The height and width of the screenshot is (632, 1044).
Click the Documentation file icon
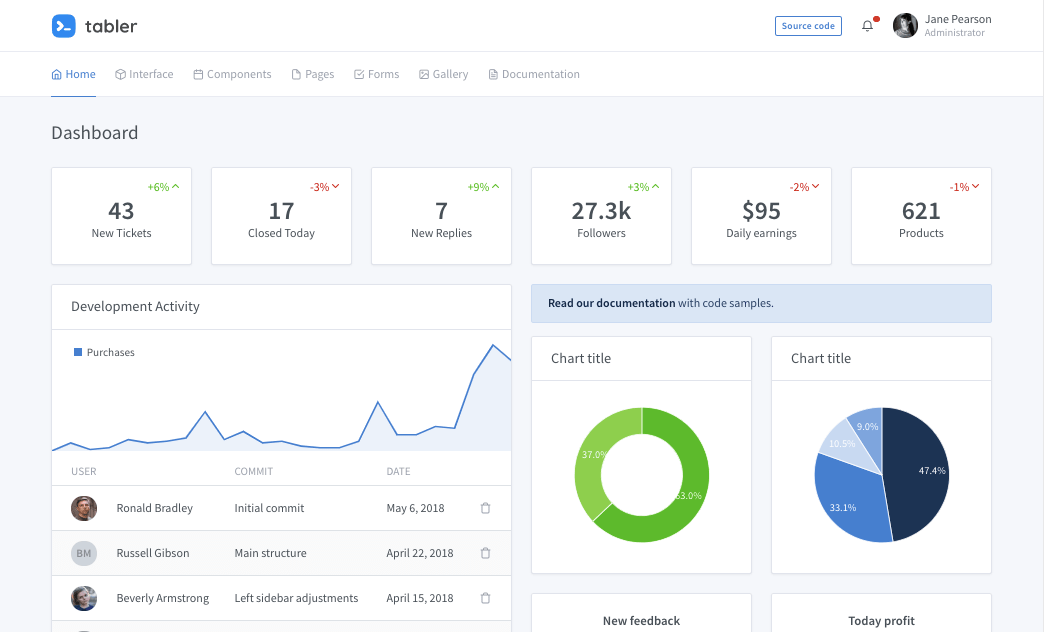pyautogui.click(x=491, y=73)
